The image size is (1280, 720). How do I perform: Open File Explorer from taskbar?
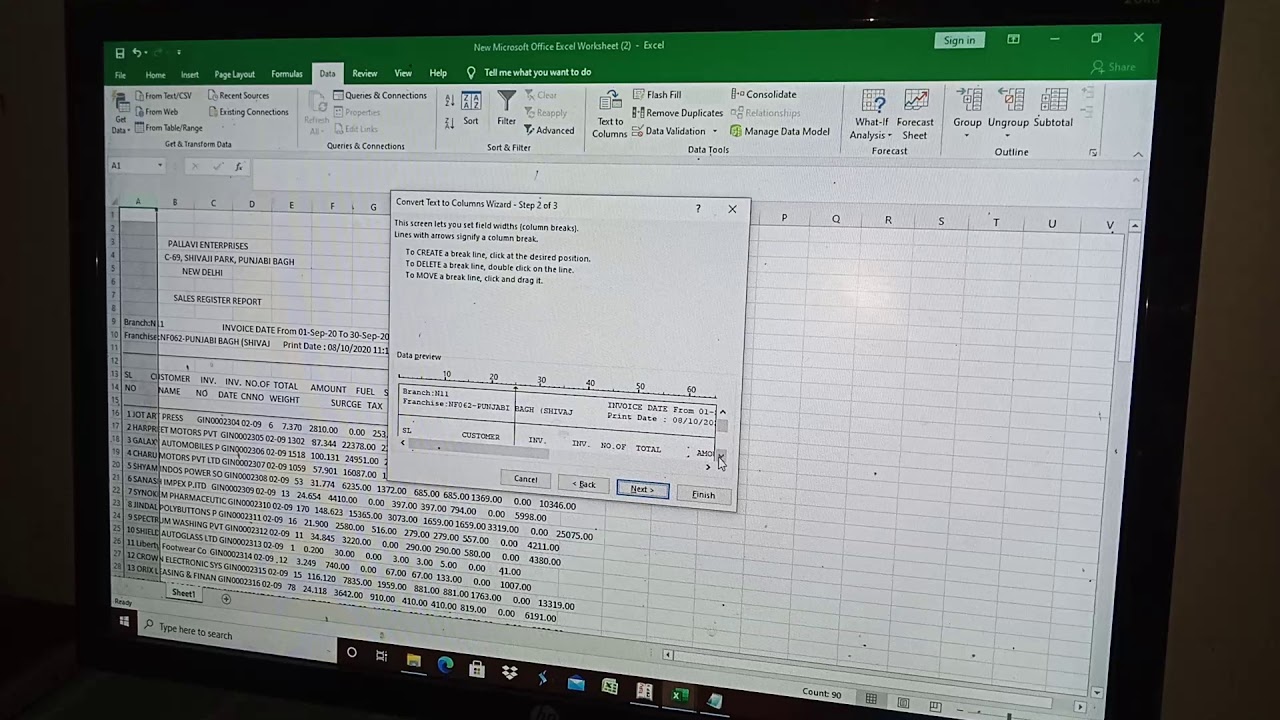[413, 662]
